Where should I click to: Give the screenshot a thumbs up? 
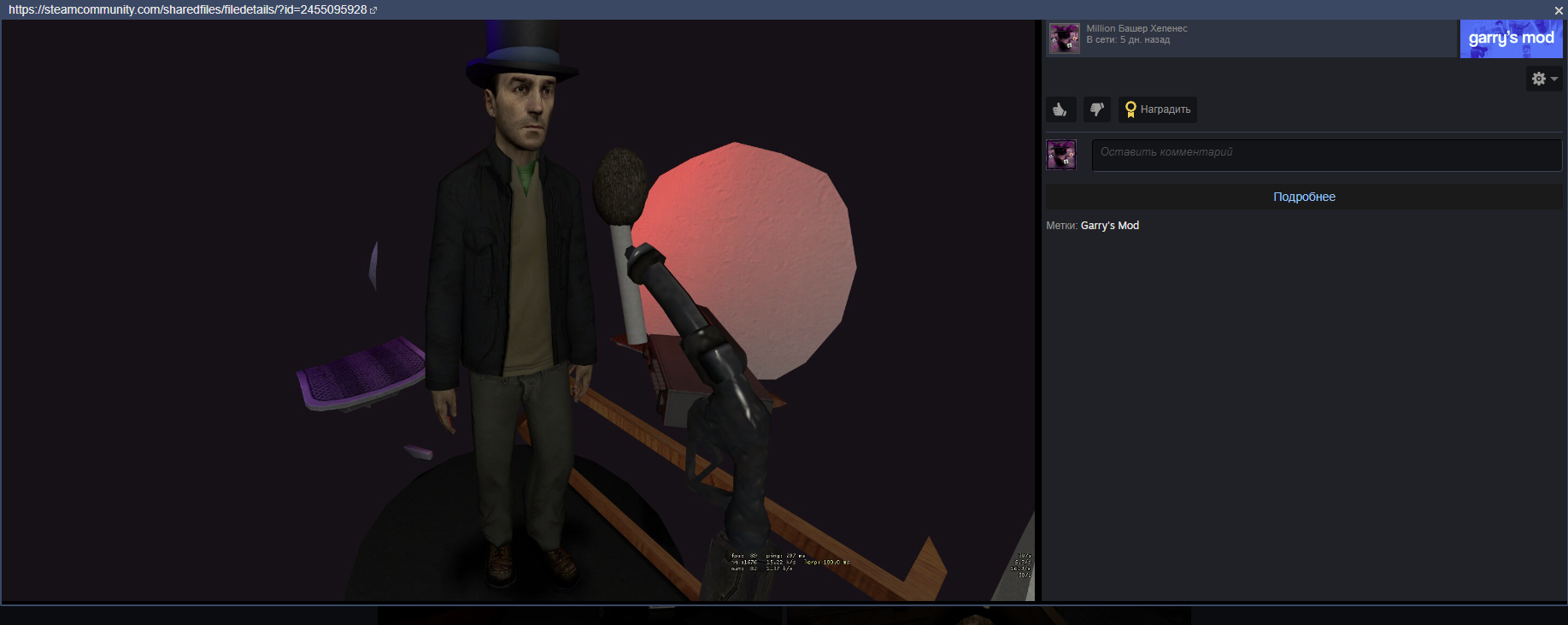point(1060,109)
